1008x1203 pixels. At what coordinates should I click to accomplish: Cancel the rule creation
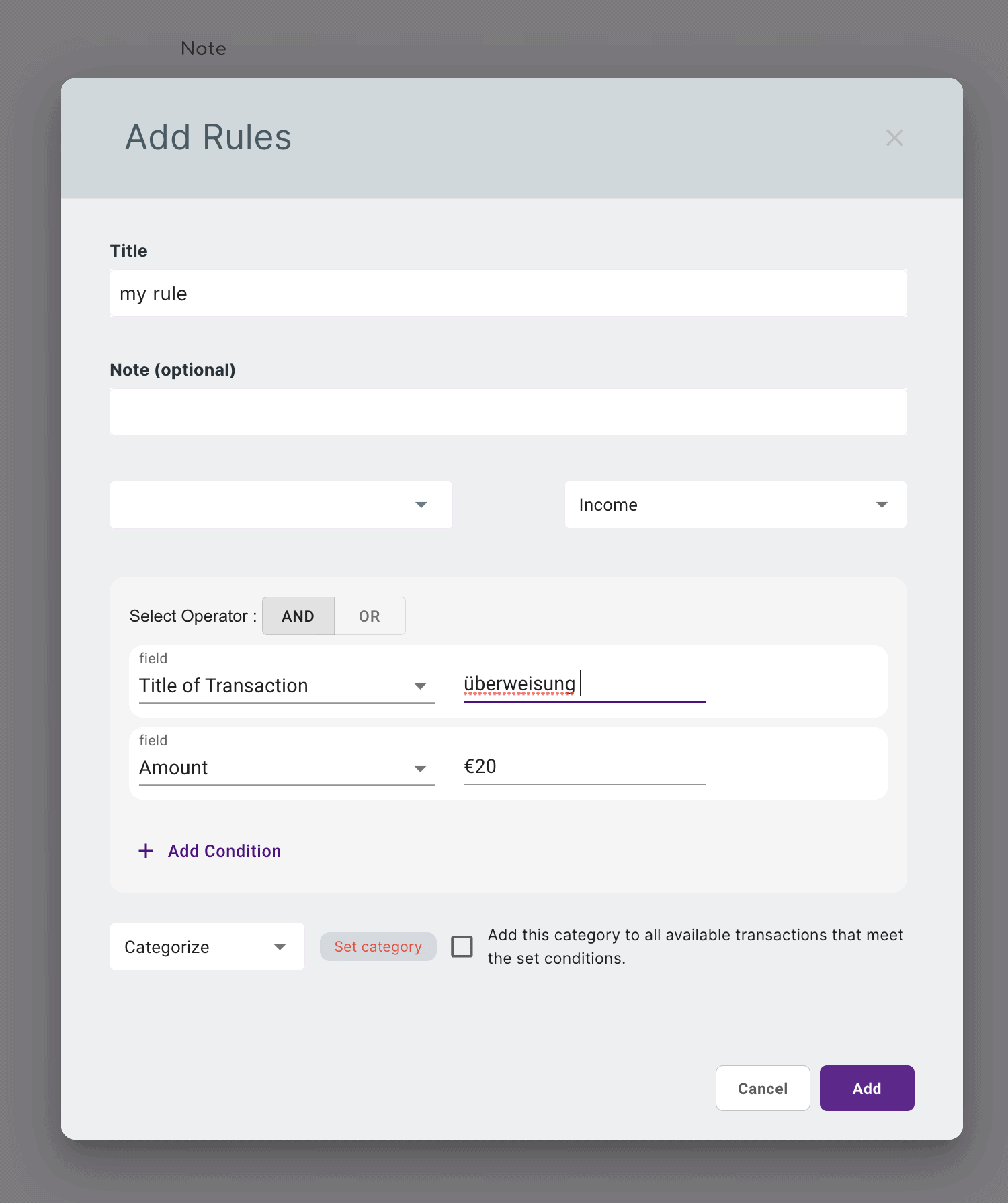762,1088
